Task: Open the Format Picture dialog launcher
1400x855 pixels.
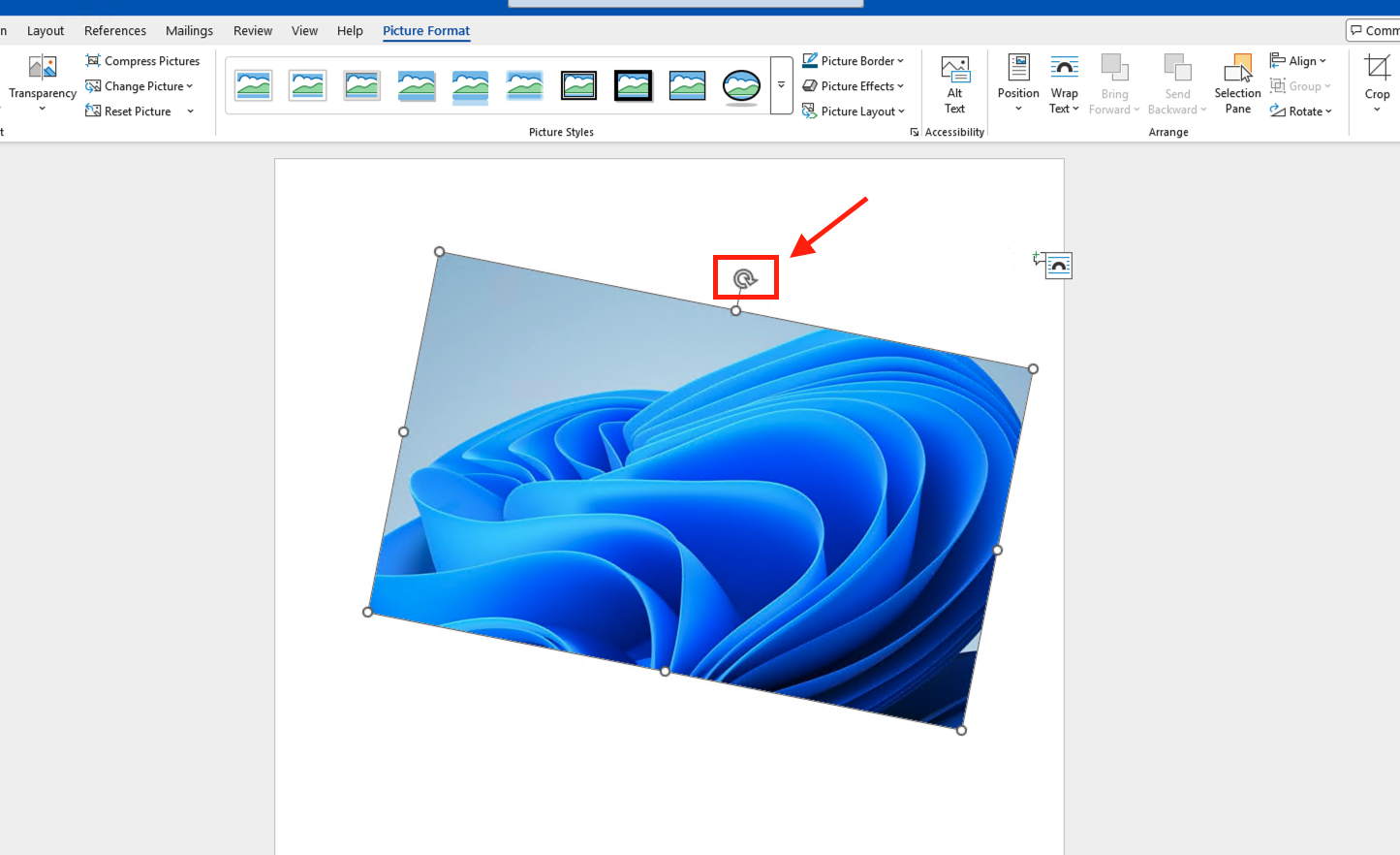Action: click(x=914, y=133)
